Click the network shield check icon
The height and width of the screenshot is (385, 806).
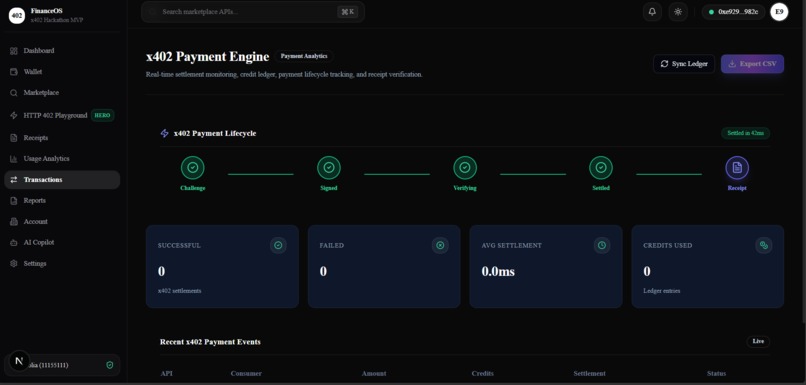pyautogui.click(x=109, y=365)
